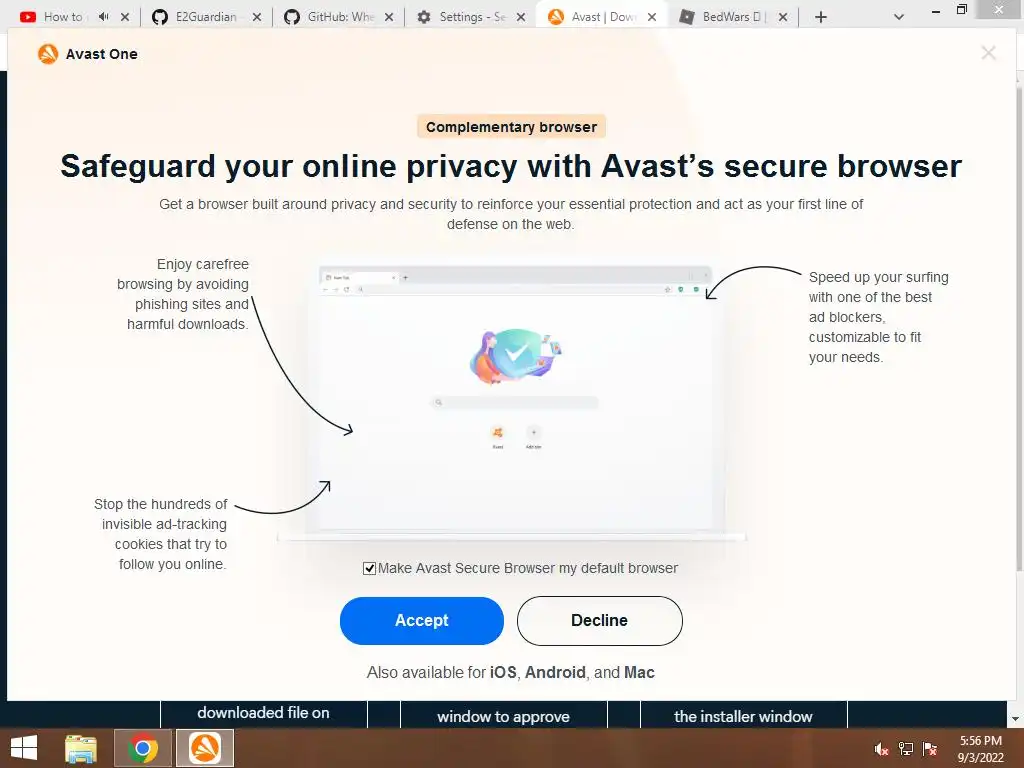Expand the tab search dropdown arrow
The height and width of the screenshot is (768, 1024).
[x=899, y=17]
